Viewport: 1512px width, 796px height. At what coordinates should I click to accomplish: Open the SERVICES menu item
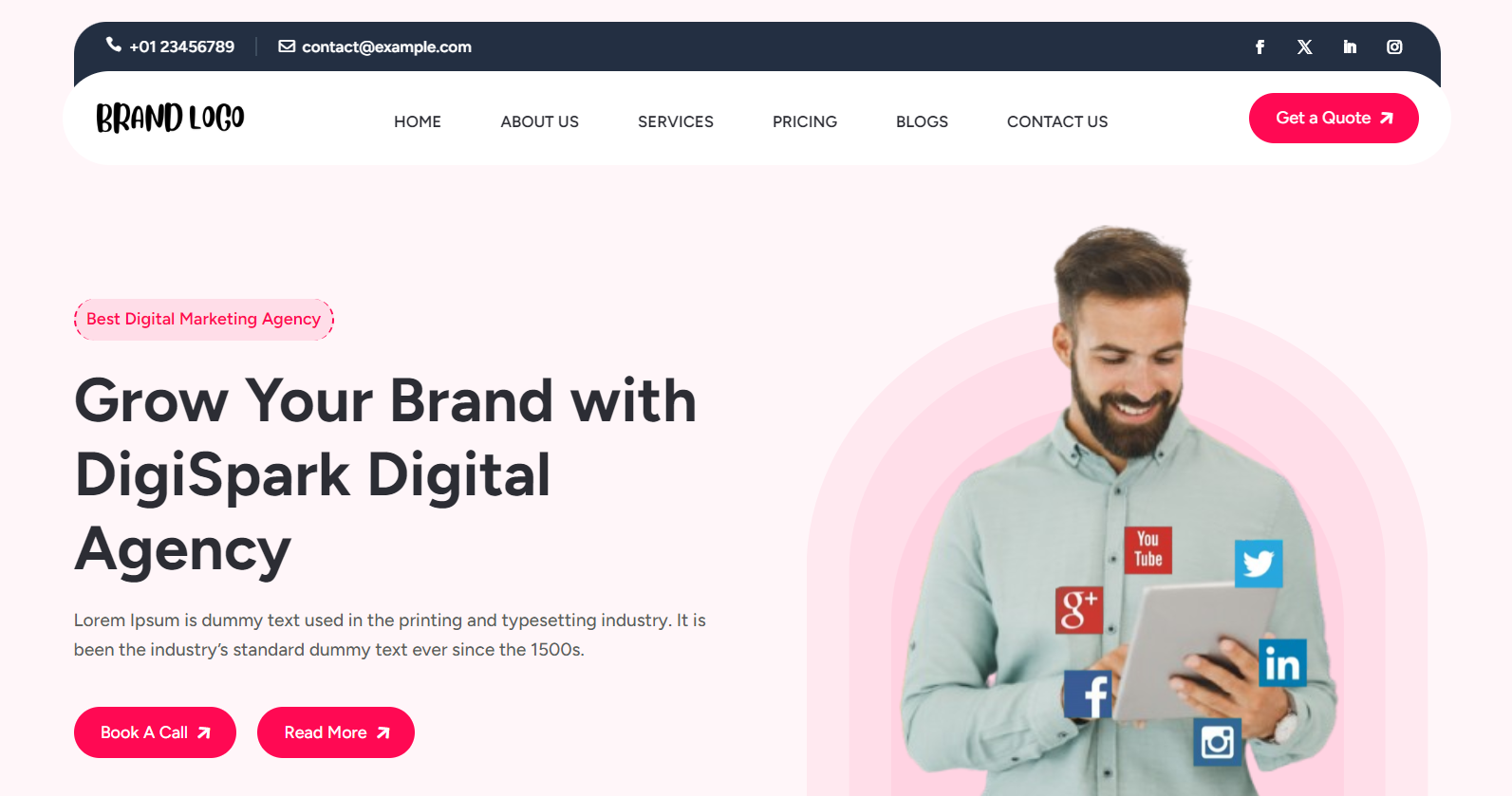[676, 121]
